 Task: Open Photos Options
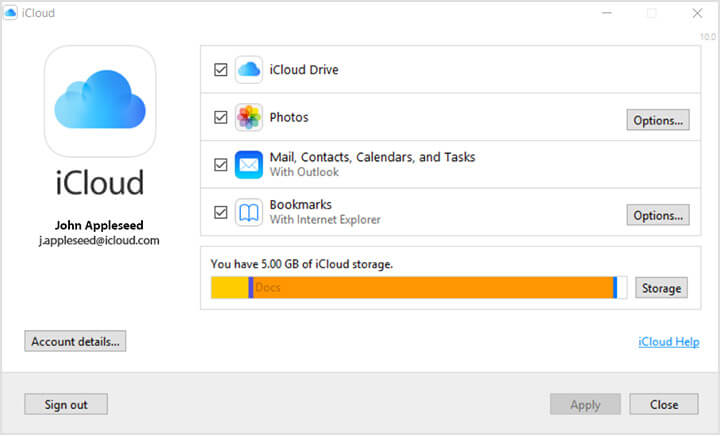[657, 120]
